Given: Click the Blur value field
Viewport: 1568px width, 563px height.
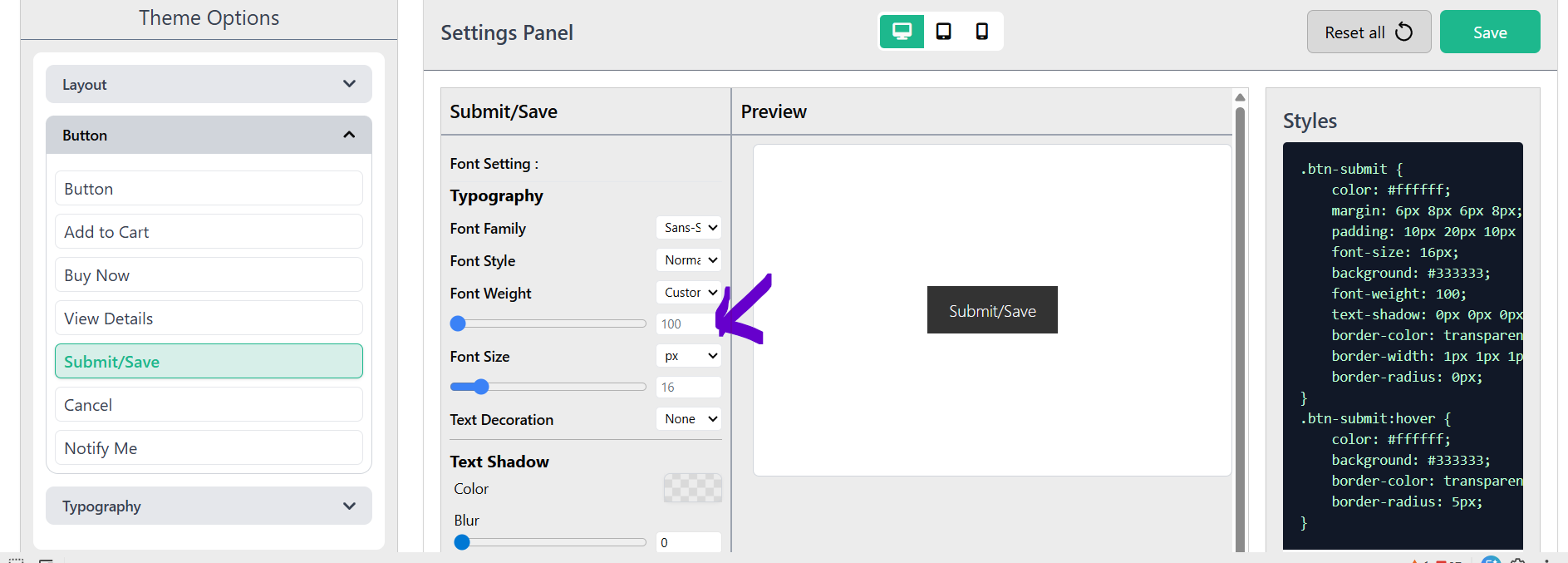Looking at the screenshot, I should [x=689, y=542].
